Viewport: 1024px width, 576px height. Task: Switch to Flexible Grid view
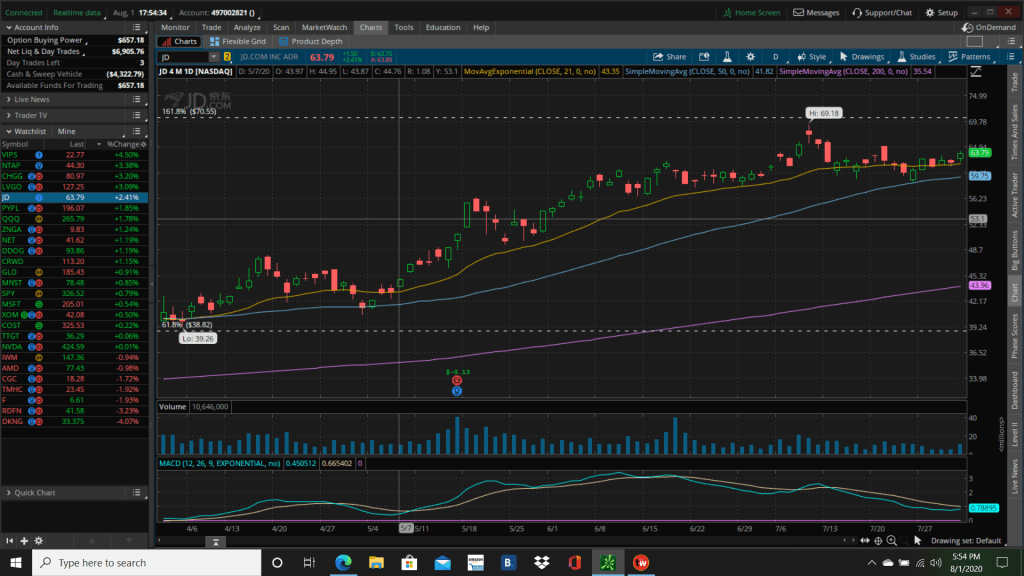tap(239, 42)
